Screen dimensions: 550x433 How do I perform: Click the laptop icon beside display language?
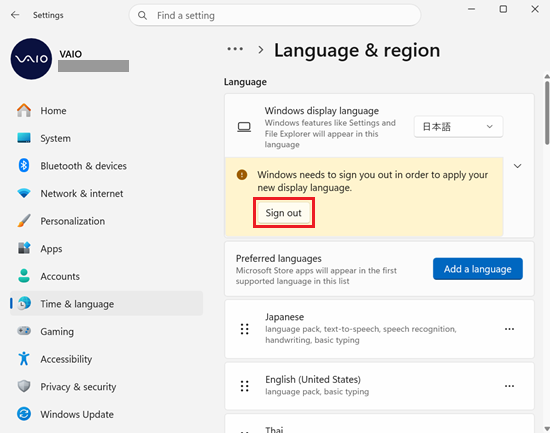coord(244,127)
